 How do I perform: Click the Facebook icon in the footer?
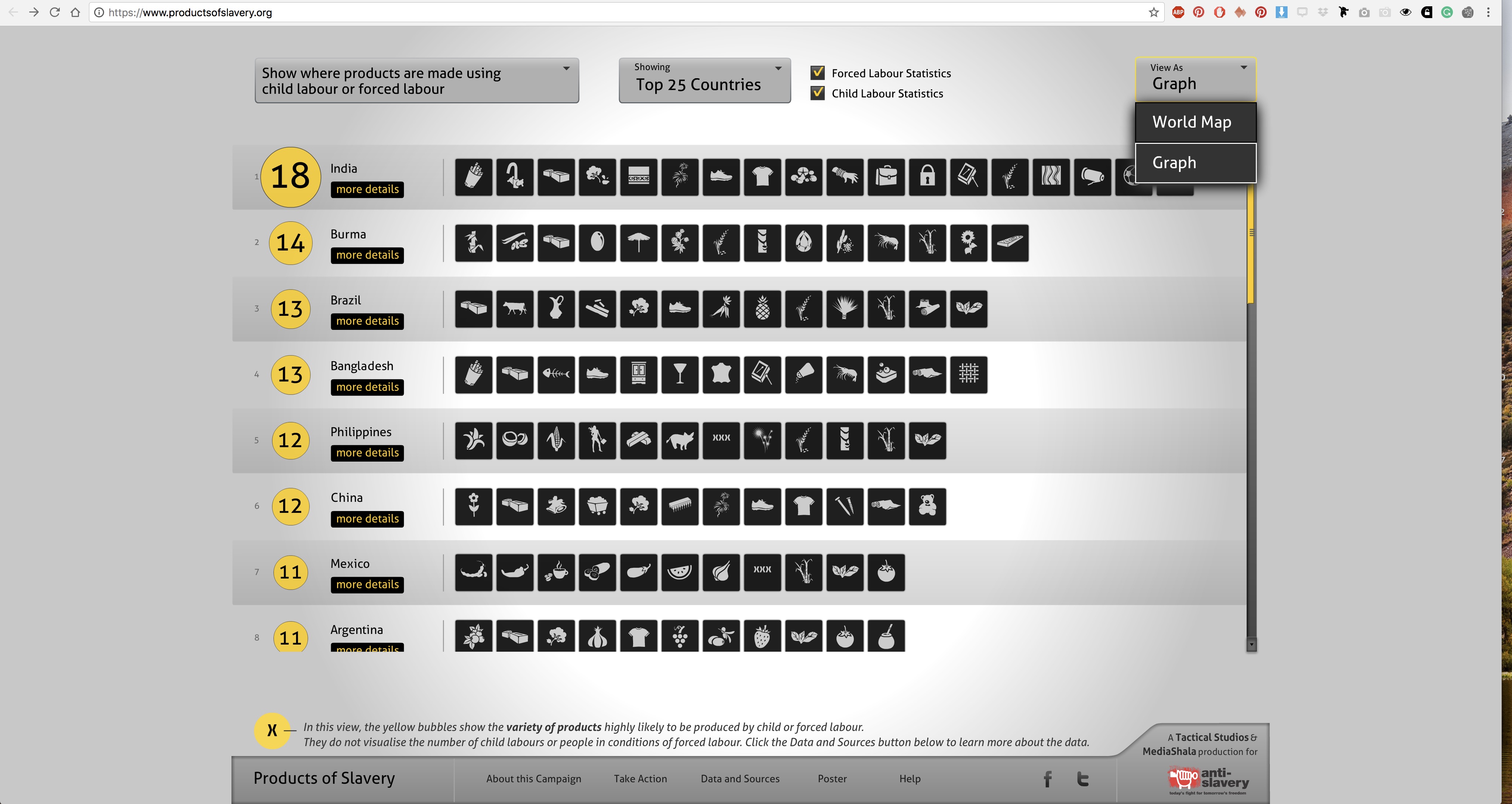[x=1048, y=779]
